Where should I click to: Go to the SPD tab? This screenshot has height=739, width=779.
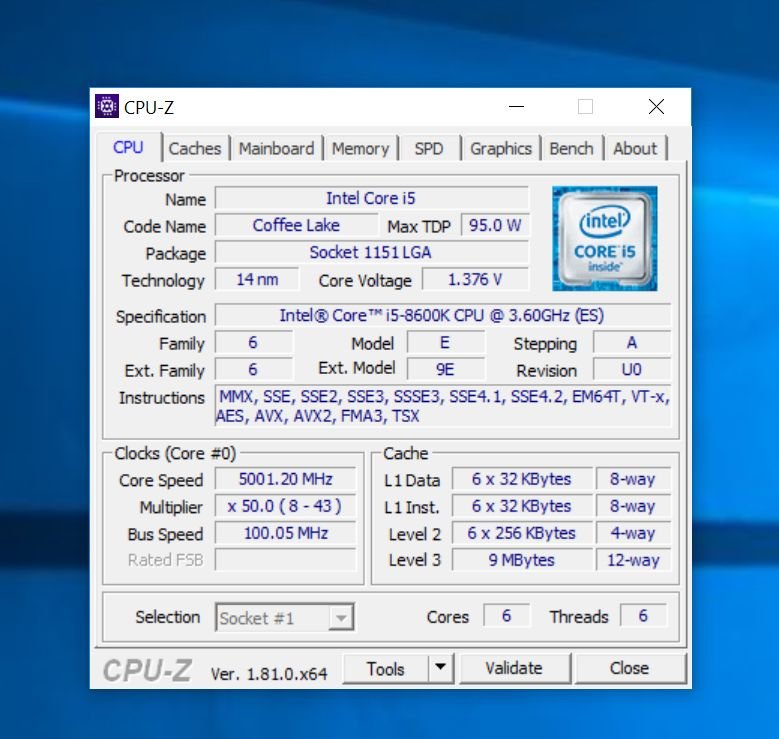(429, 149)
